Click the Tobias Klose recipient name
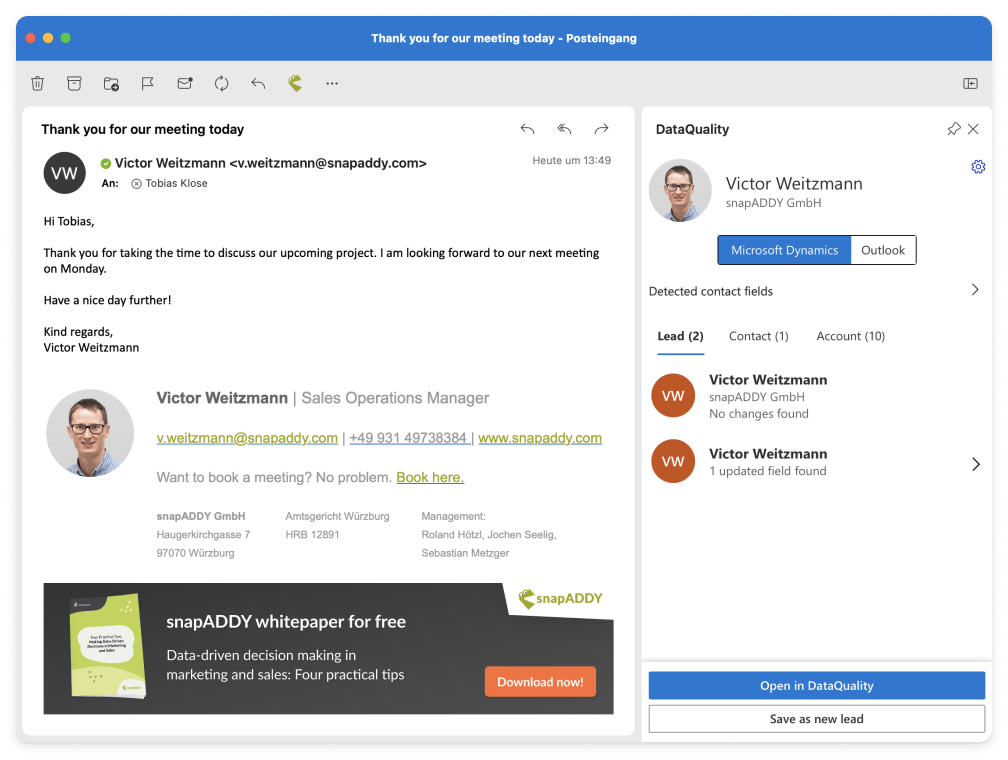 click(176, 184)
